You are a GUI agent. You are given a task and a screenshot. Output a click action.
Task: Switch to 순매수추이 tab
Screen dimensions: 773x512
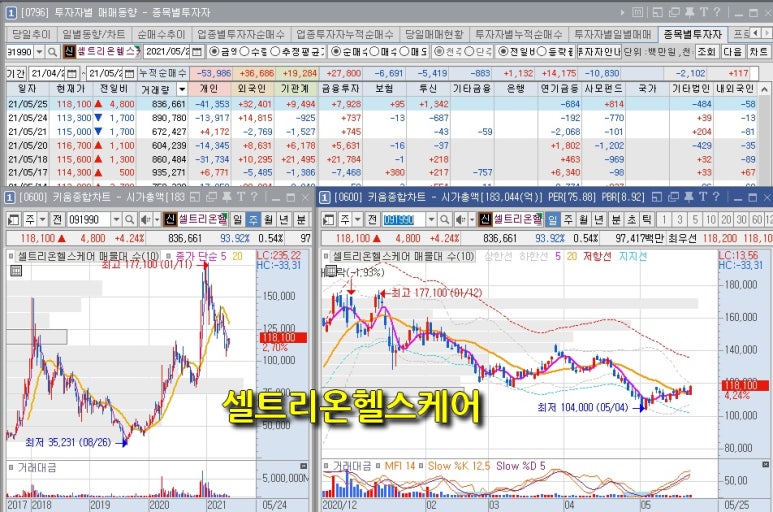161,34
